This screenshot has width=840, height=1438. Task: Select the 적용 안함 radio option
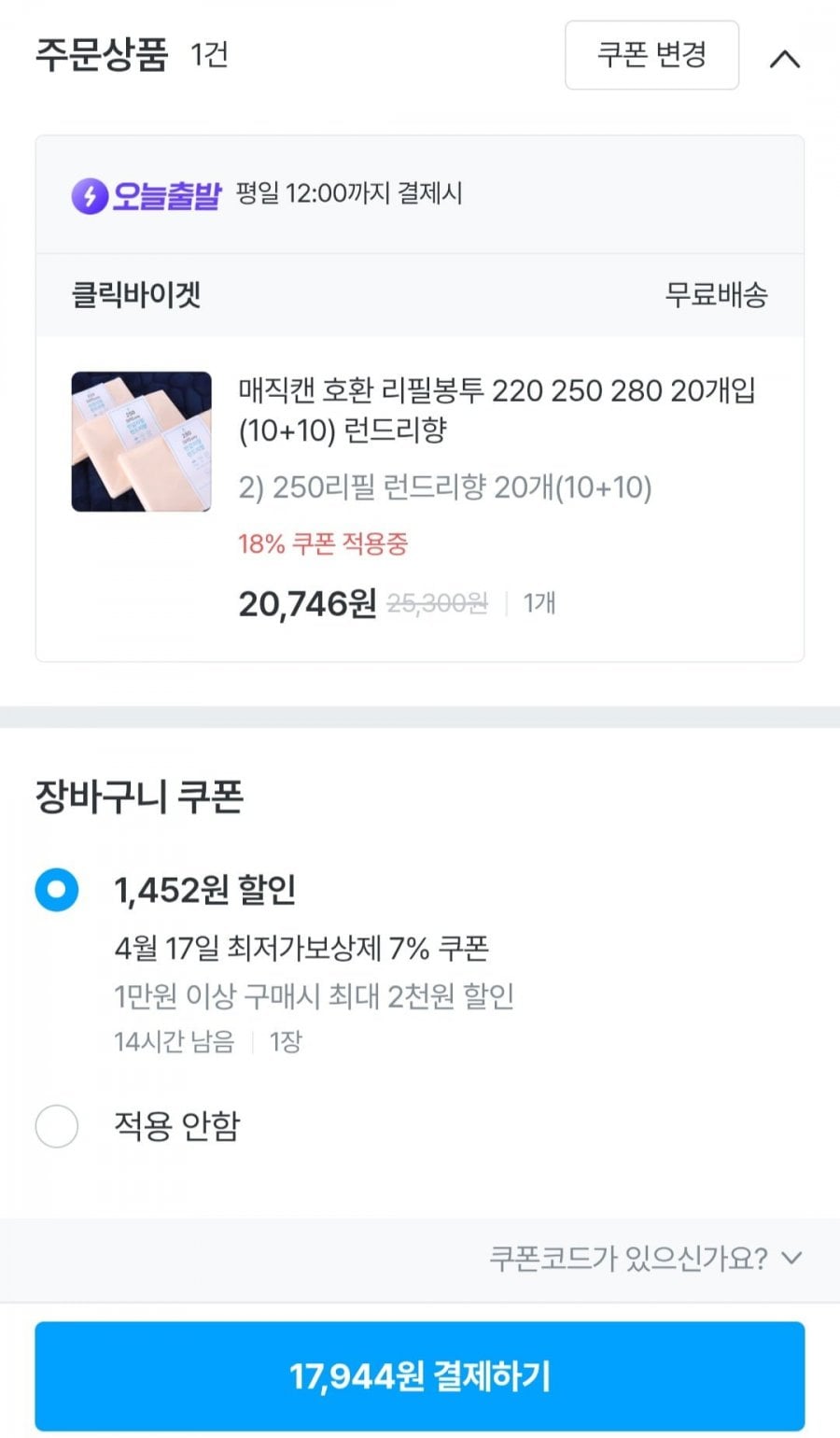57,1126
